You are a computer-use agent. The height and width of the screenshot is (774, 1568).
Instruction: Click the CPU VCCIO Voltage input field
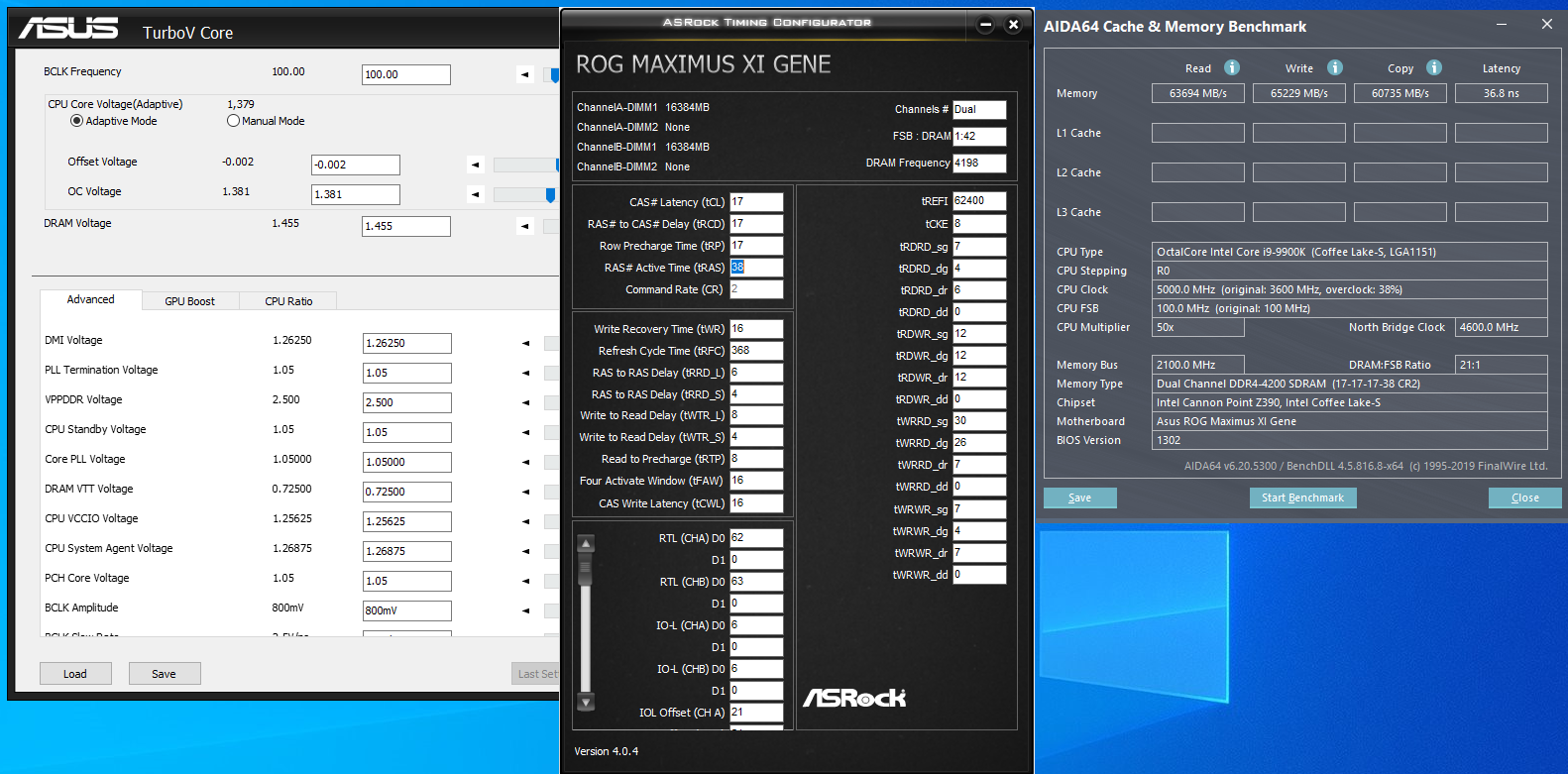pyautogui.click(x=407, y=521)
